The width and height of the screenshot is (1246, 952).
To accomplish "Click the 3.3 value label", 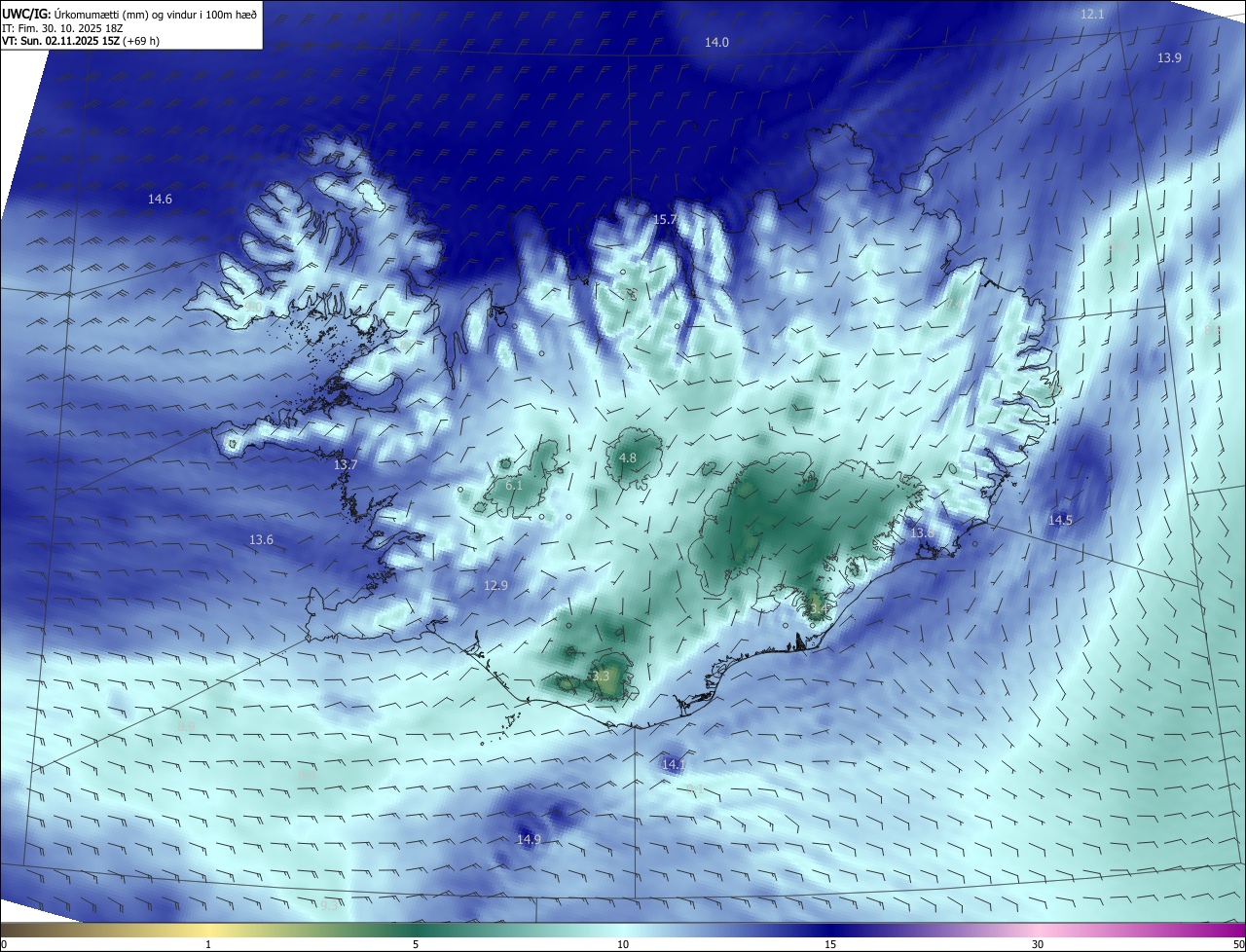I will click(x=601, y=677).
